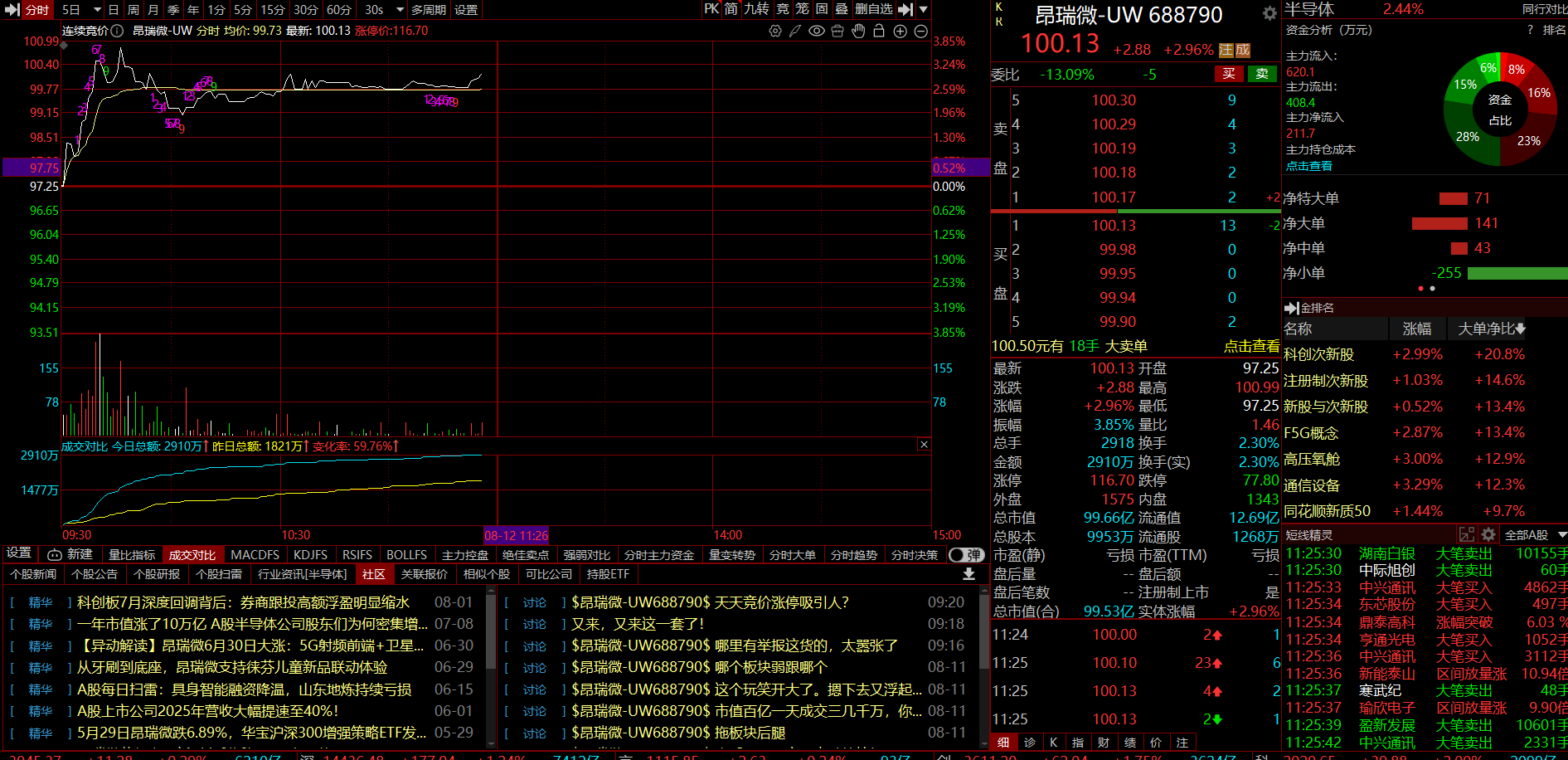The image size is (1568, 760).
Task: Open 短线精灵 settings gear
Action: [x=1488, y=534]
